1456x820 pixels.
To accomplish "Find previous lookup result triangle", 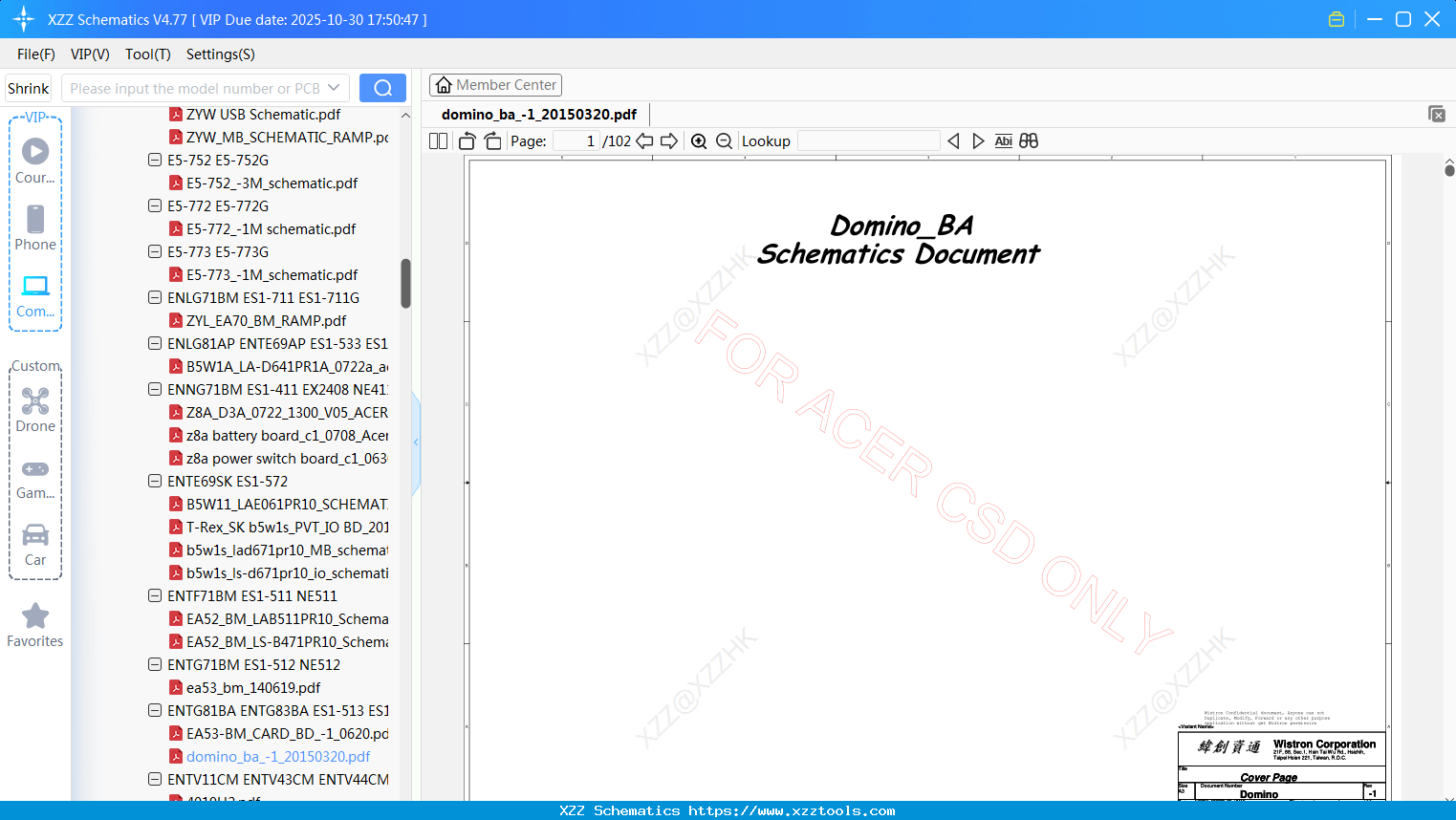I will tap(953, 141).
